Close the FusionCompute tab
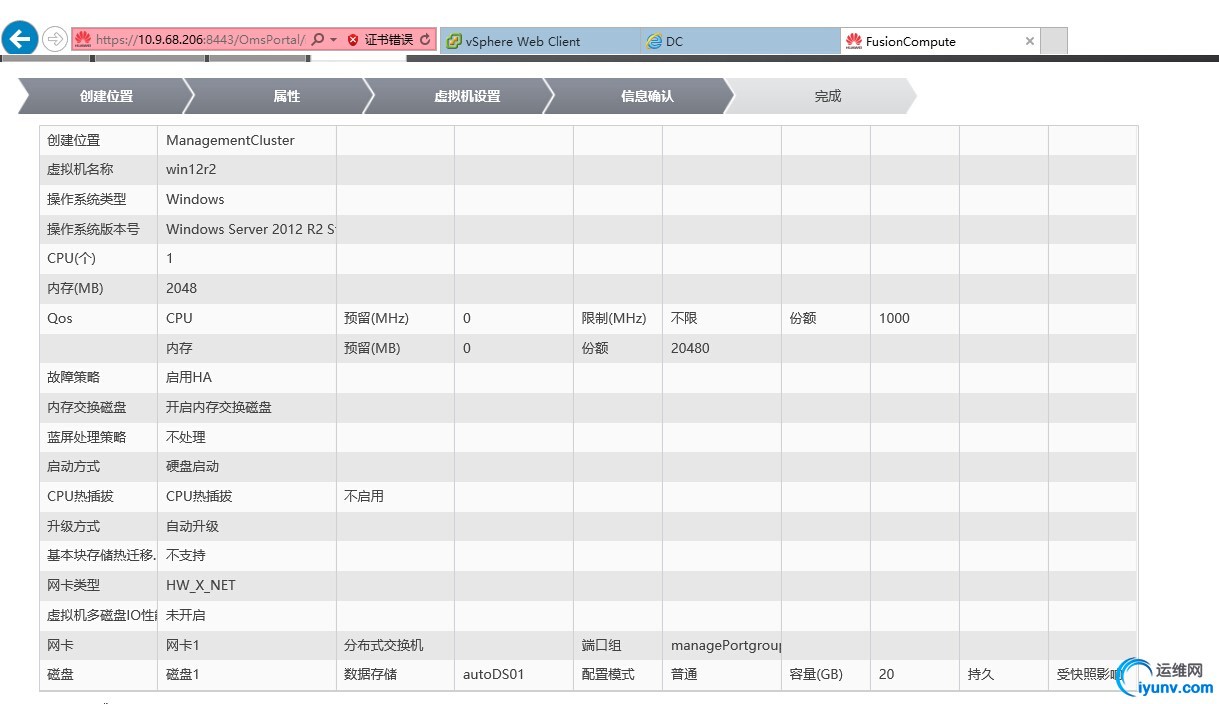This screenshot has width=1219, height=704. coord(1030,41)
